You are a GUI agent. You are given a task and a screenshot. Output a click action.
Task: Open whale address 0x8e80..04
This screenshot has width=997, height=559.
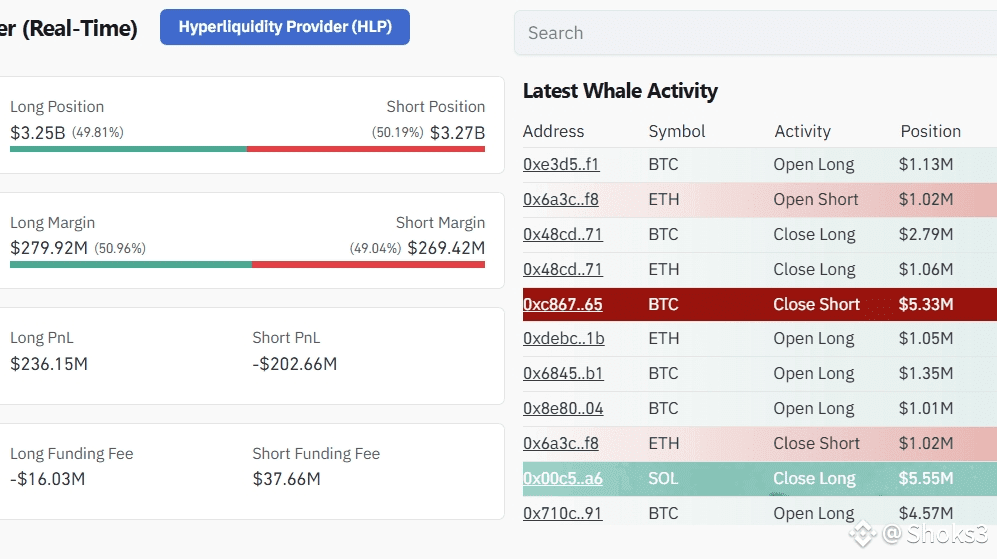click(563, 409)
